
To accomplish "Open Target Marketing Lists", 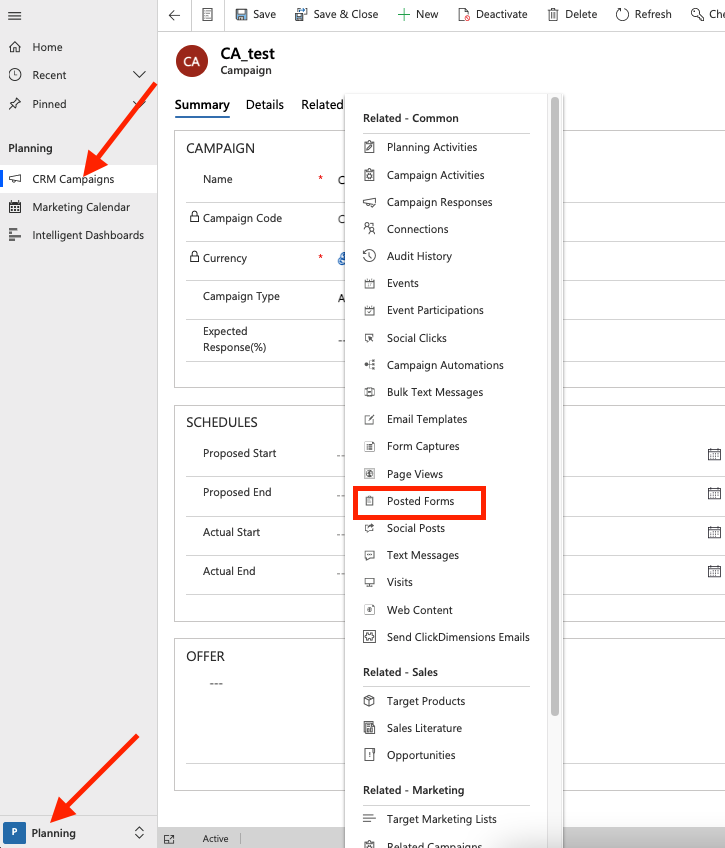I will 441,819.
